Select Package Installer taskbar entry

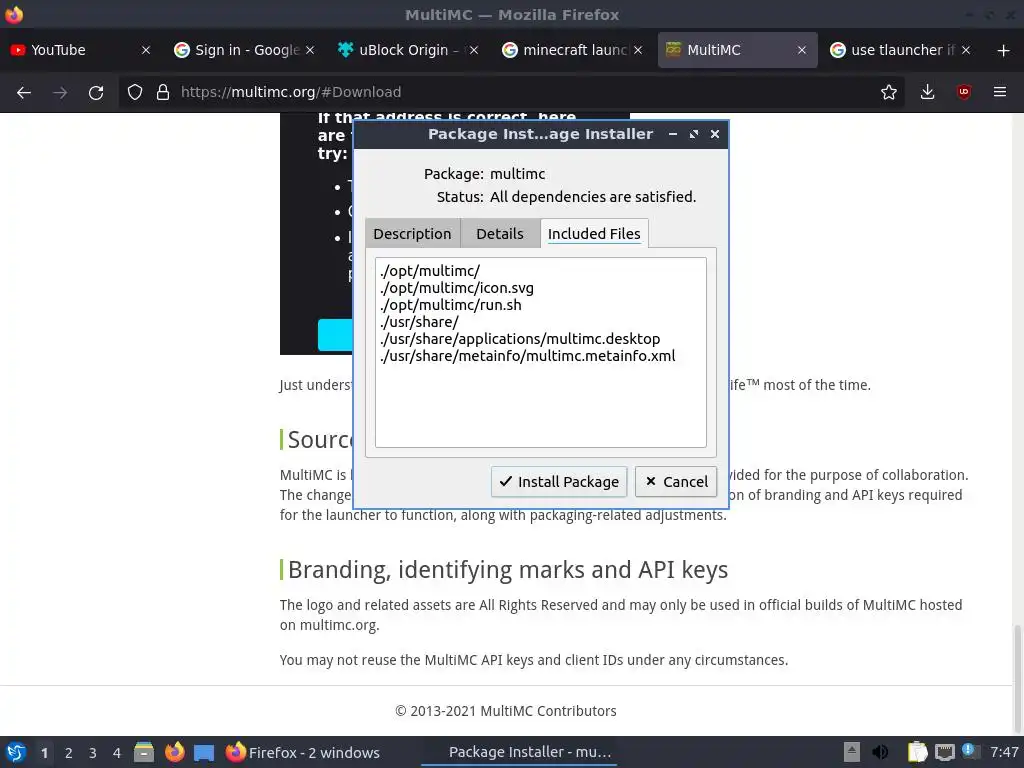pyautogui.click(x=519, y=752)
